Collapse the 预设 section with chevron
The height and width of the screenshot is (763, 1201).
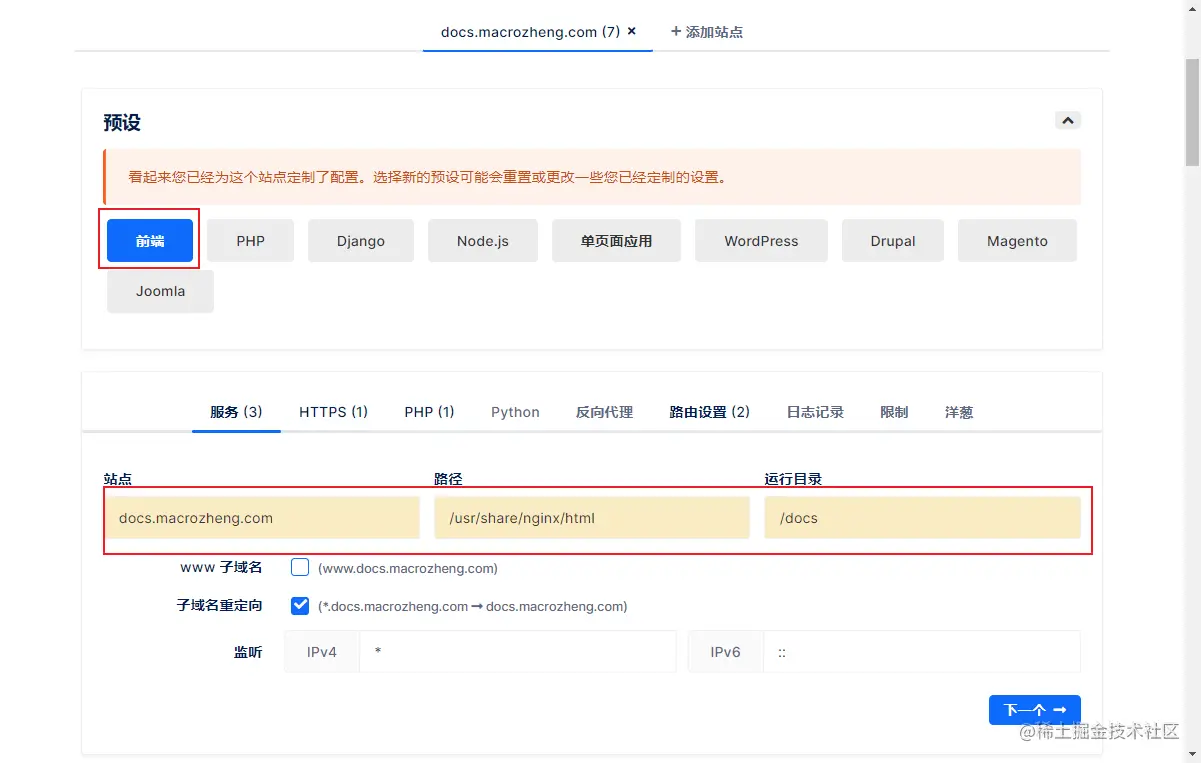click(1068, 121)
